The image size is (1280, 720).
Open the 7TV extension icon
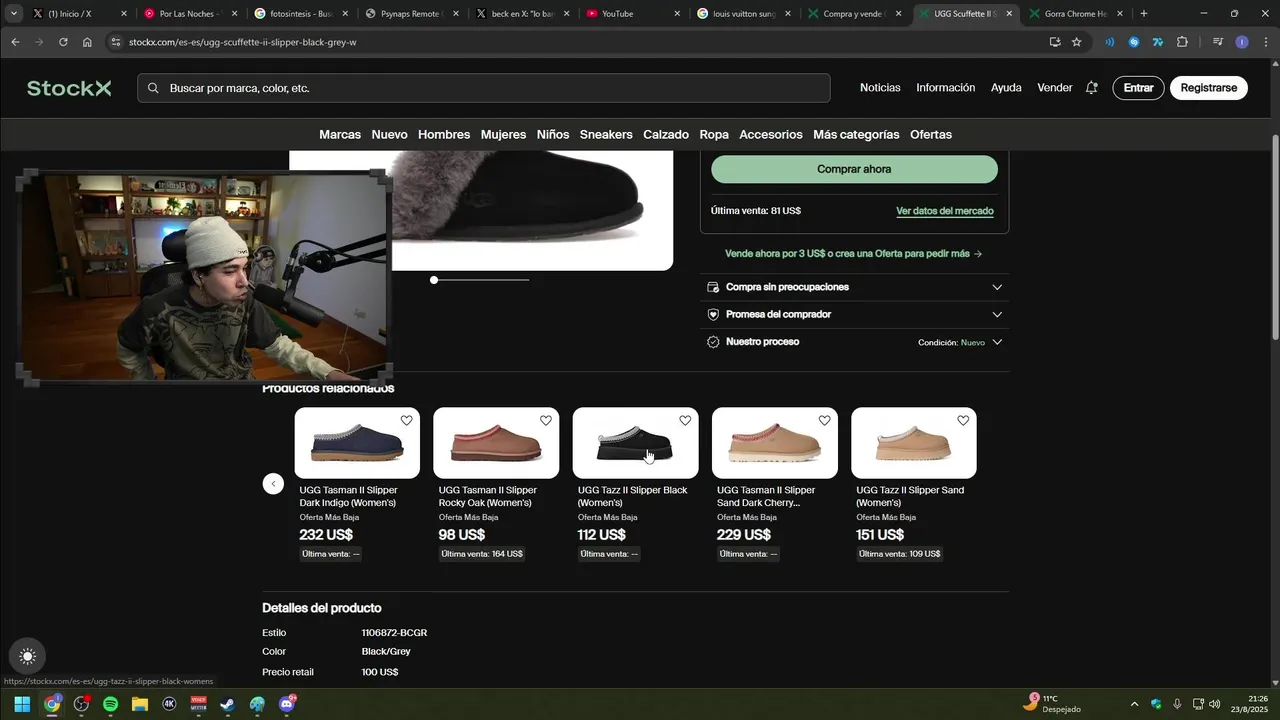(1158, 42)
